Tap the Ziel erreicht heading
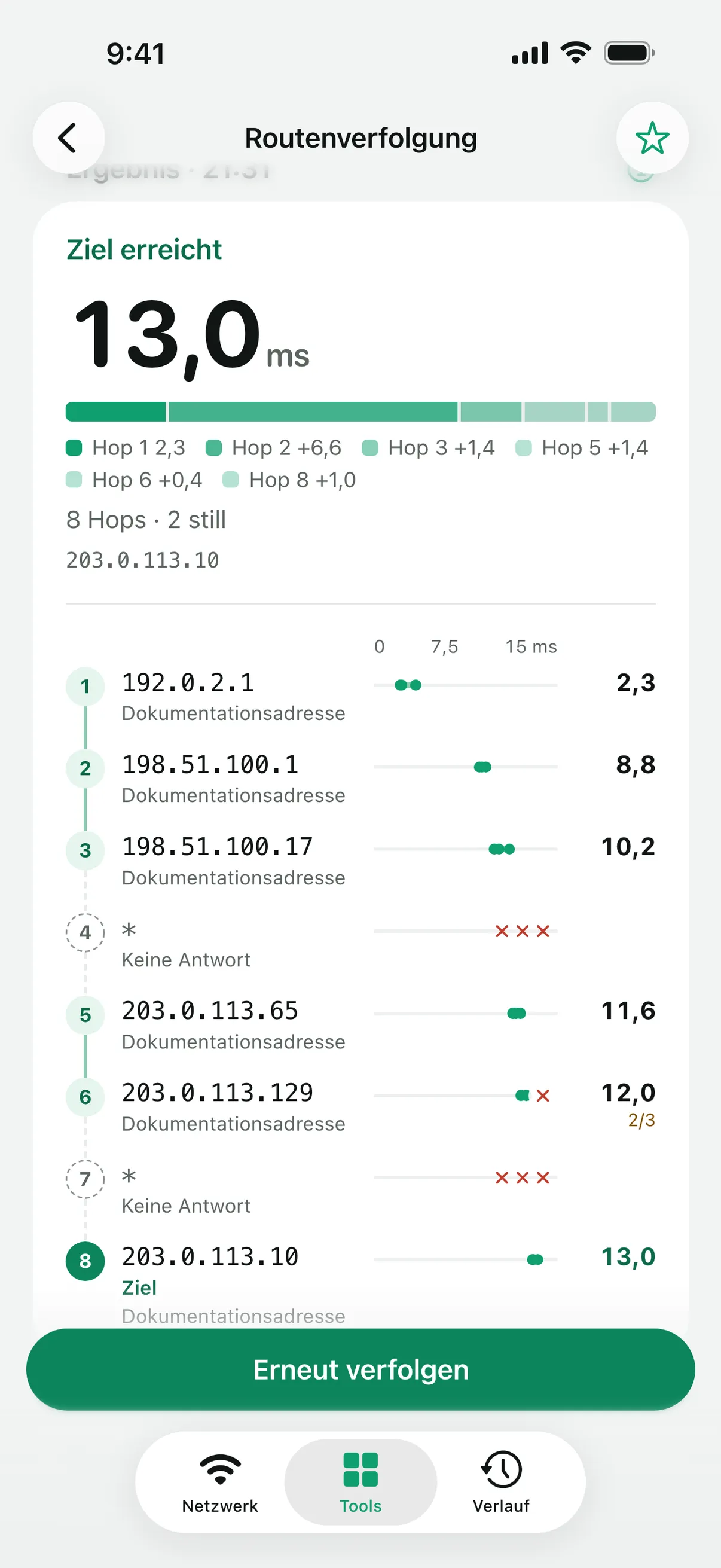Screen dimensions: 721x1568 pos(144,249)
